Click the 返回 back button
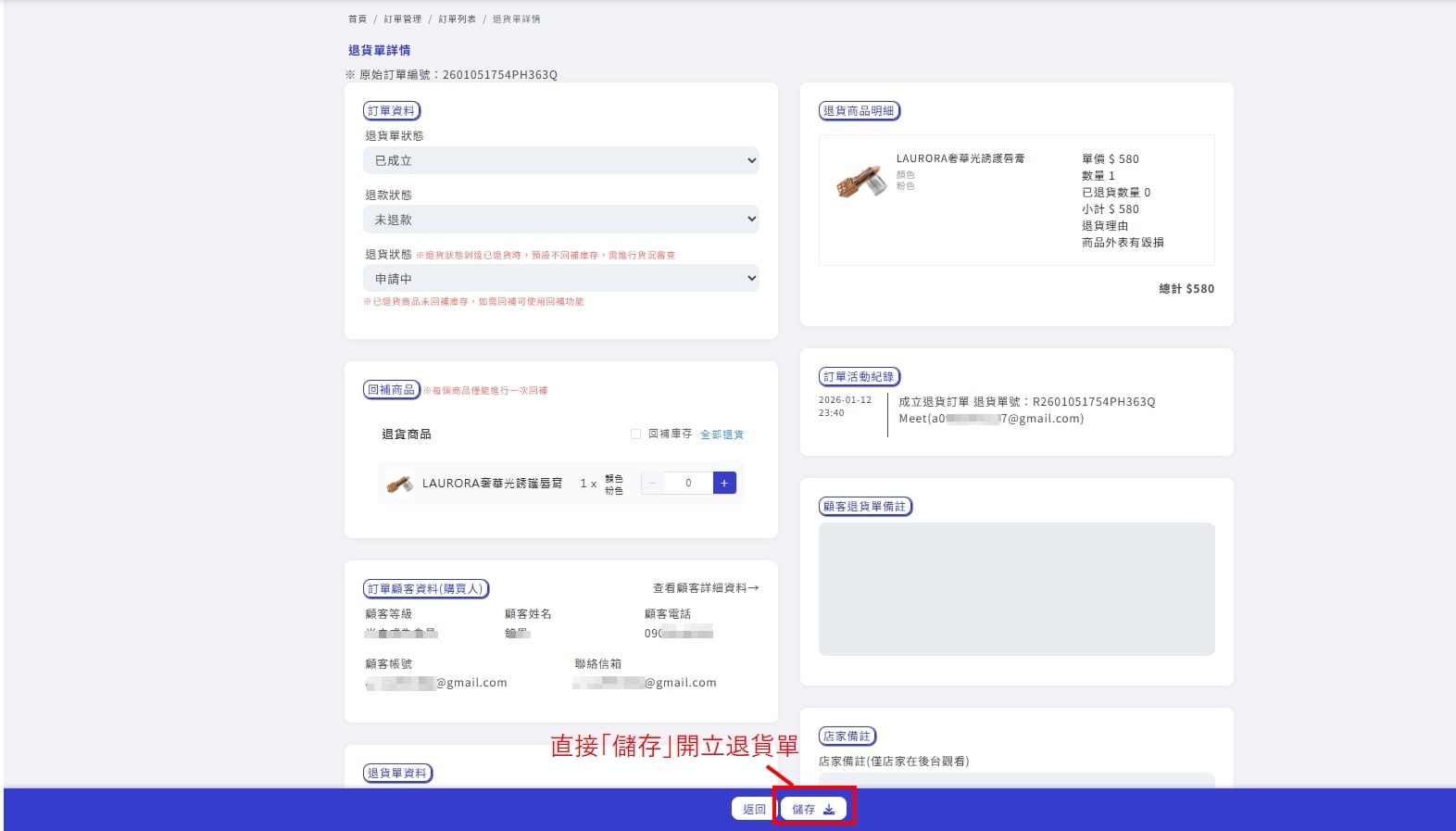Viewport: 1456px width, 831px height. click(754, 809)
